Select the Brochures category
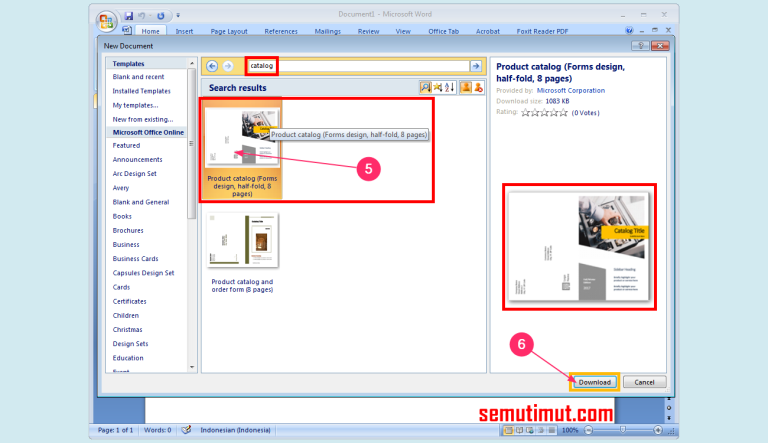Screen dimensions: 768x443 [x=128, y=230]
